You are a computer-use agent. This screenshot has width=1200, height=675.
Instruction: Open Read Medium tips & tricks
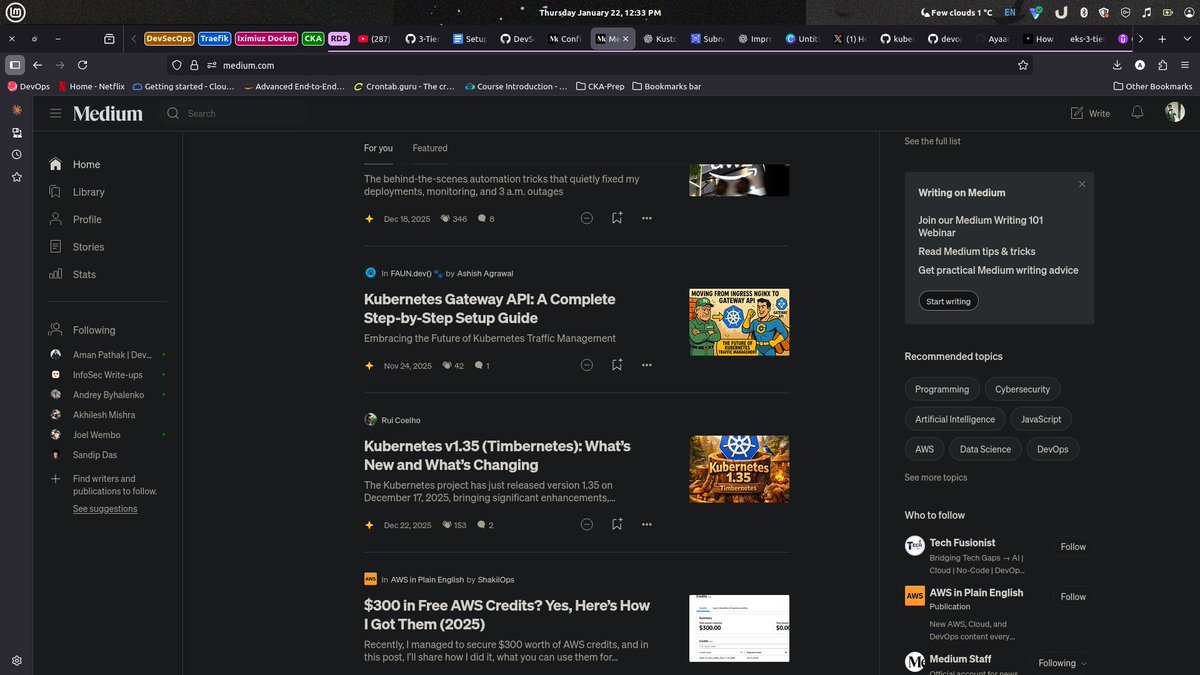pyautogui.click(x=977, y=251)
